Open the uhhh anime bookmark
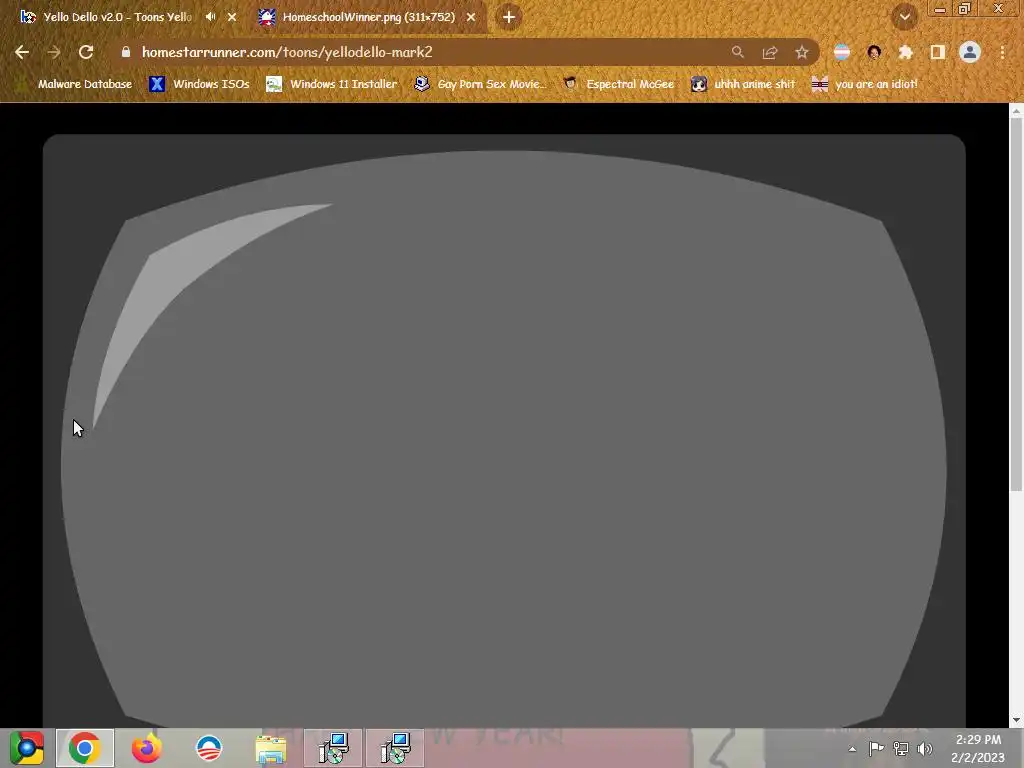This screenshot has height=768, width=1024. point(743,84)
